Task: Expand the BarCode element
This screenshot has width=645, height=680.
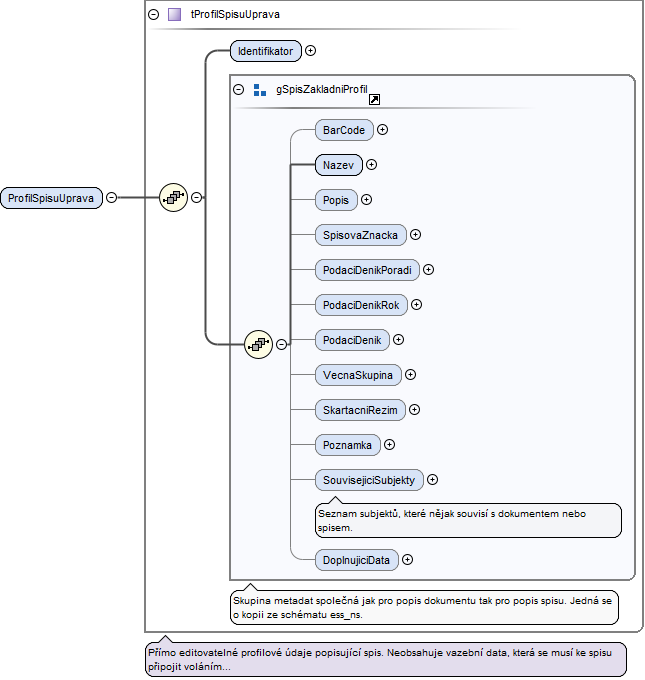Action: 383,130
